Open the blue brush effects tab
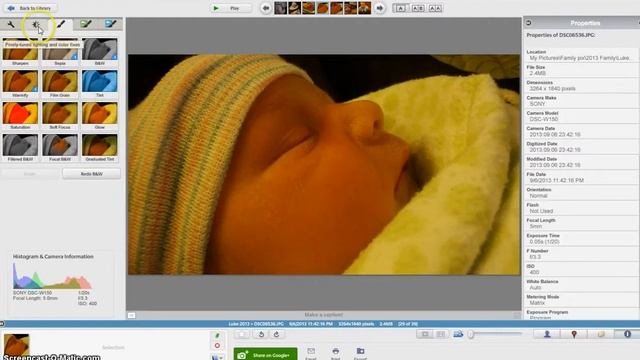640x360 pixels. [x=110, y=24]
